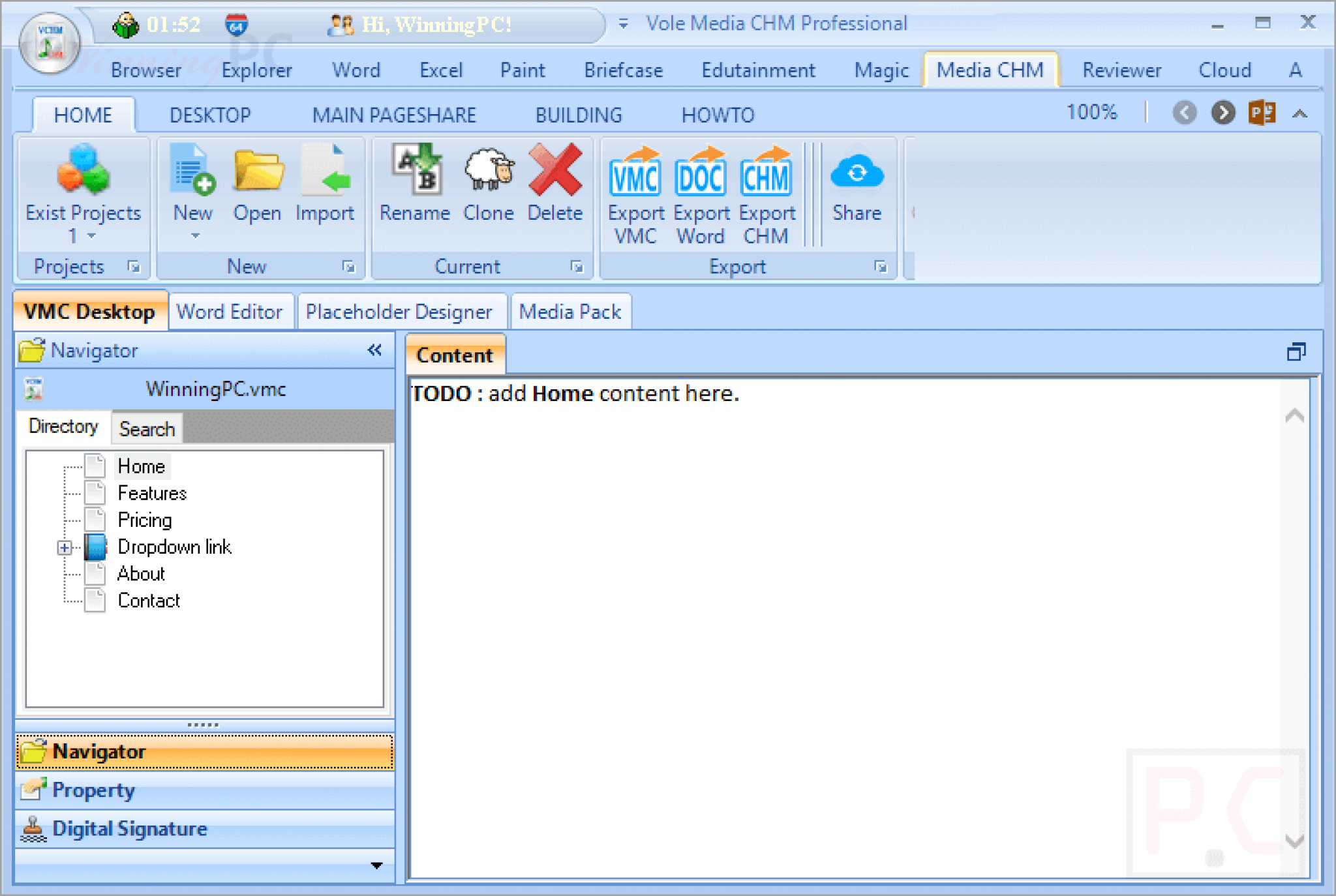The image size is (1336, 896).
Task: Open the Exist Projects gallery
Action: (x=83, y=194)
